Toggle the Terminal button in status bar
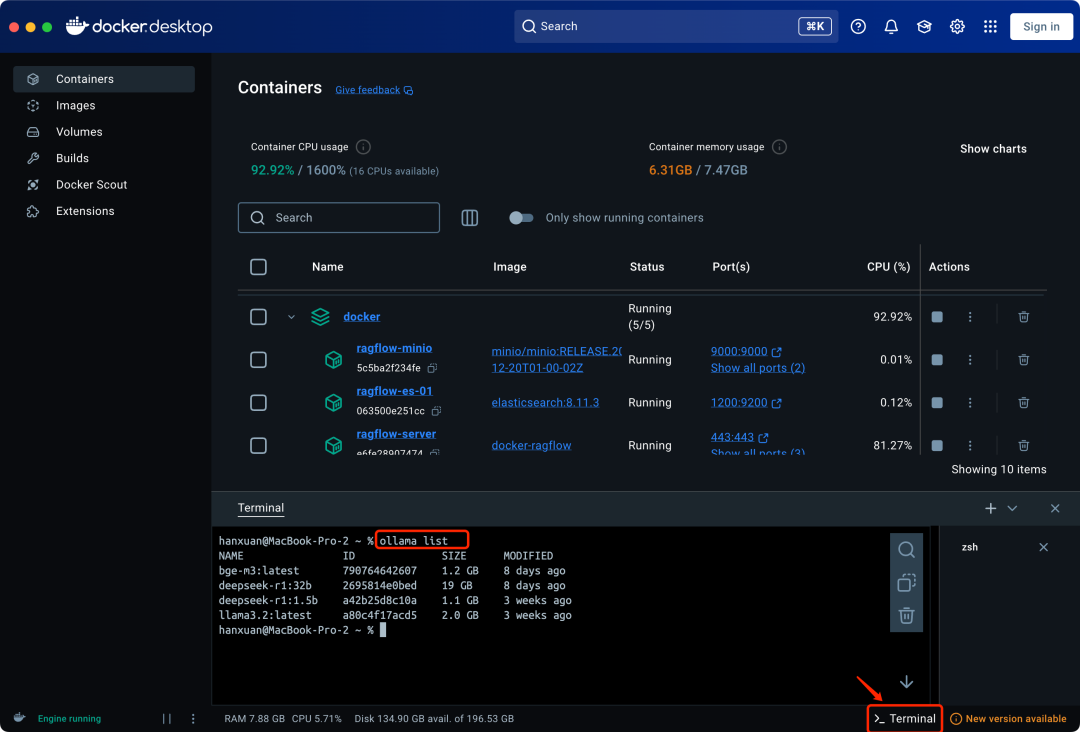The height and width of the screenshot is (732, 1080). point(904,718)
